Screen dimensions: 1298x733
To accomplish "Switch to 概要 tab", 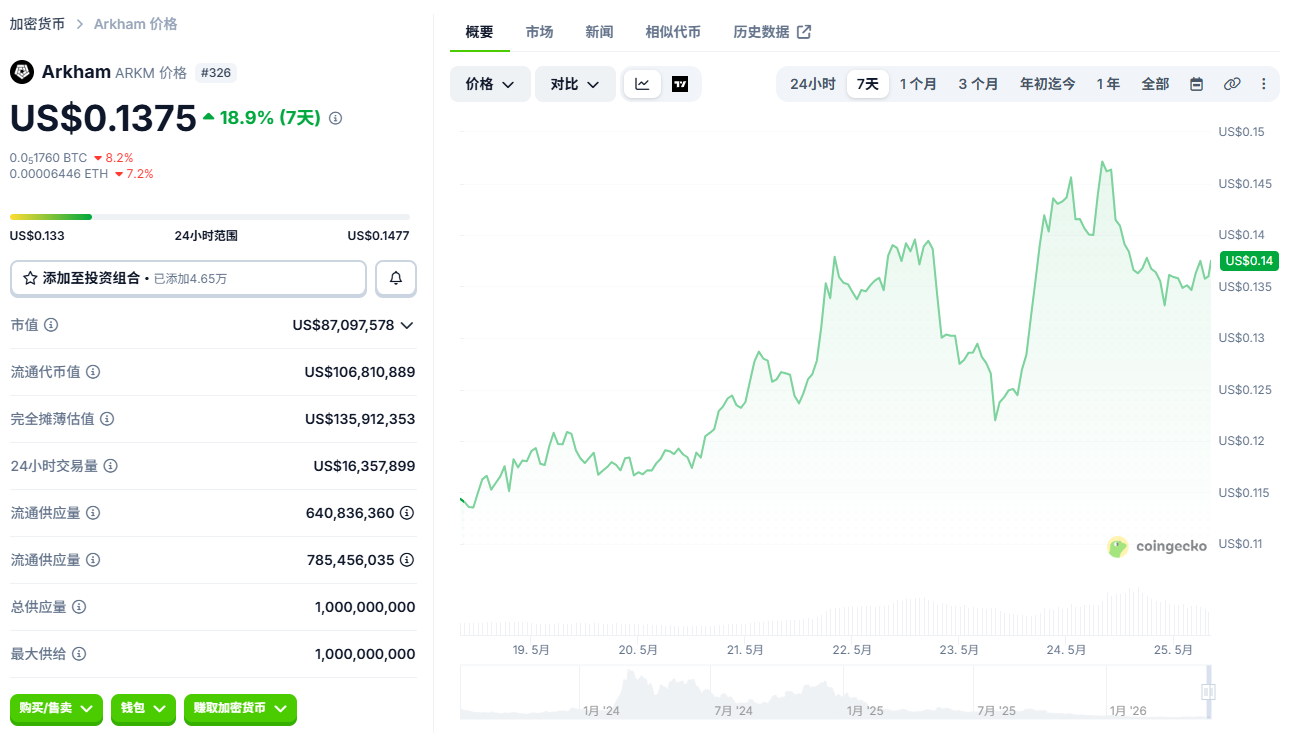I will [480, 32].
